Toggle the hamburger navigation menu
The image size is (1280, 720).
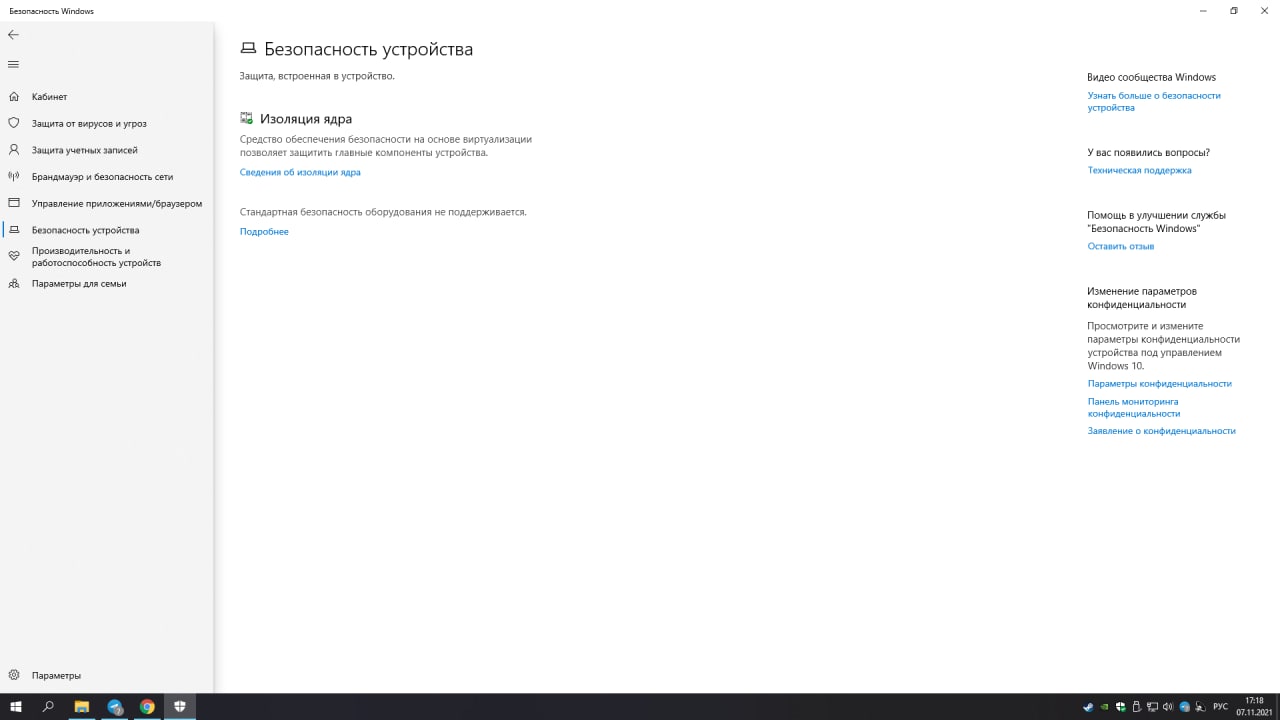tap(13, 64)
